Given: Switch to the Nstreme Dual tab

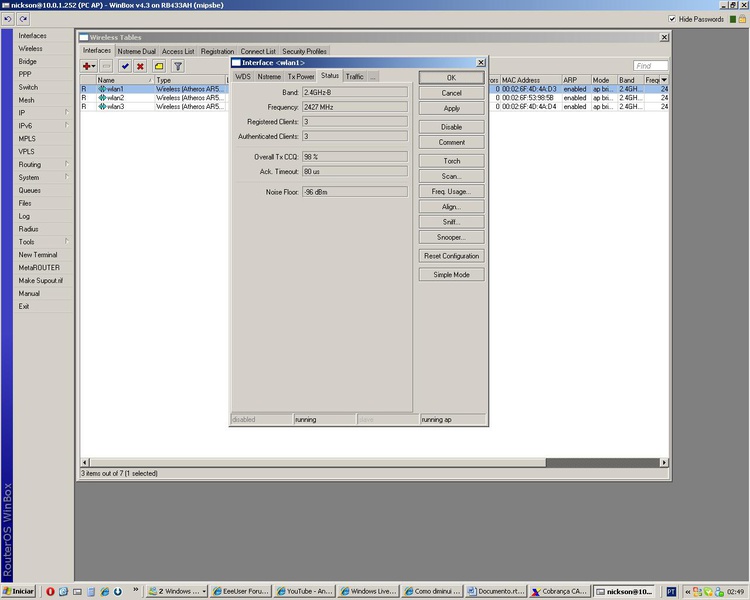Looking at the screenshot, I should tap(136, 51).
